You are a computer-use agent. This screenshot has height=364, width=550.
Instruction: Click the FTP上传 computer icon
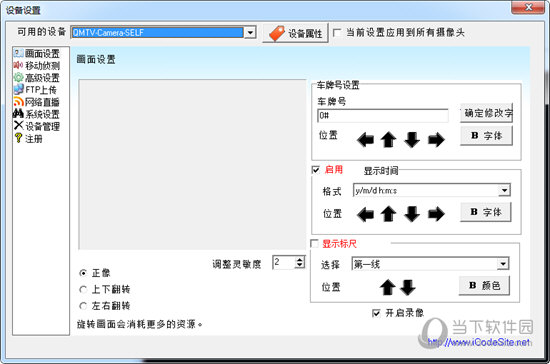point(18,89)
